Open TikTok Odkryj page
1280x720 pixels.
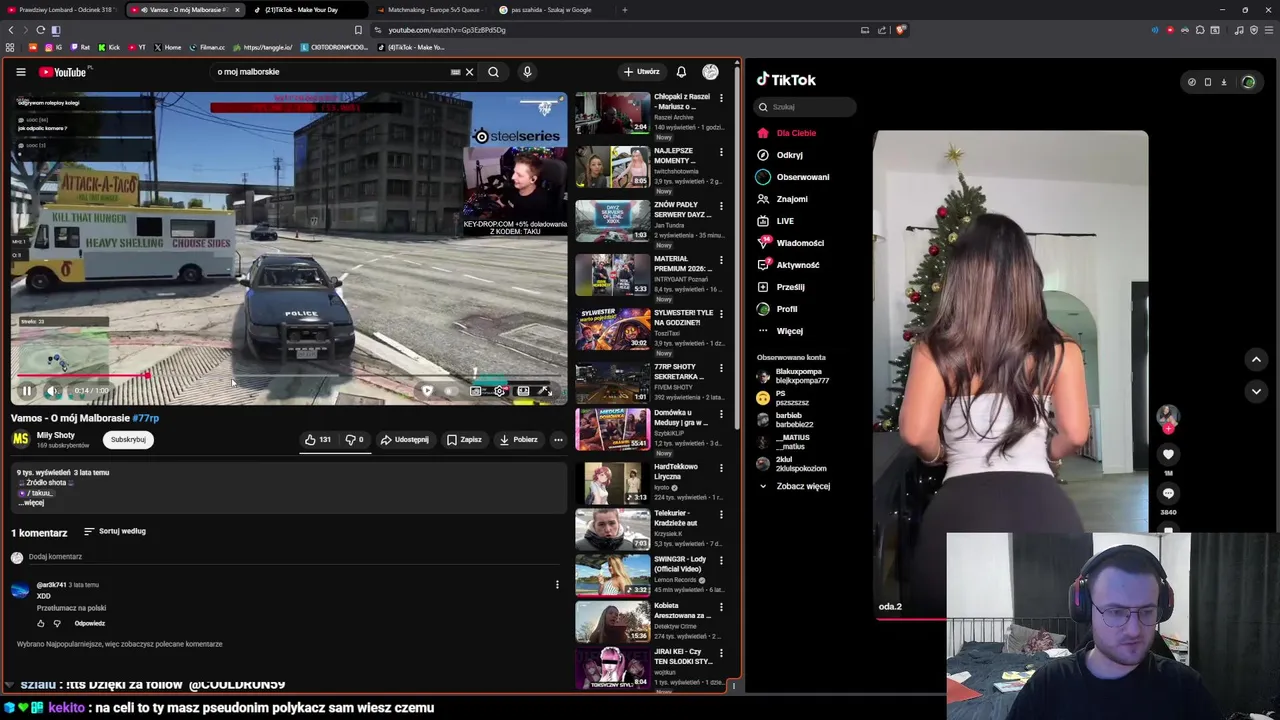tap(781, 155)
